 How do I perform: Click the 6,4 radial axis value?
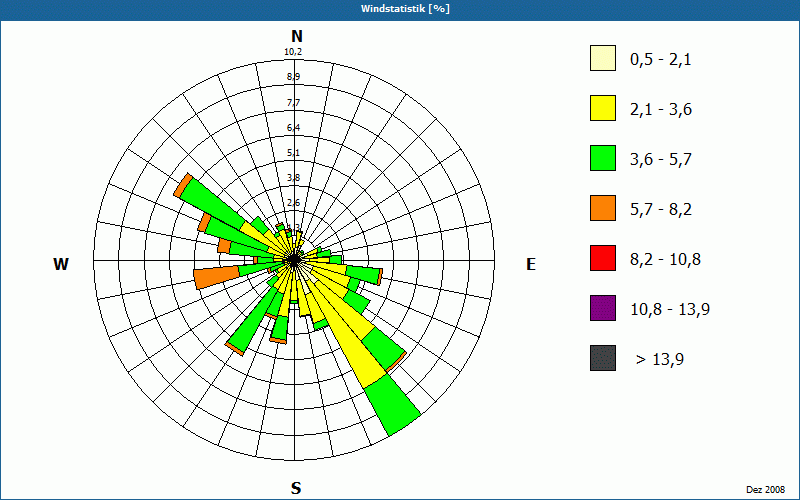point(293,128)
